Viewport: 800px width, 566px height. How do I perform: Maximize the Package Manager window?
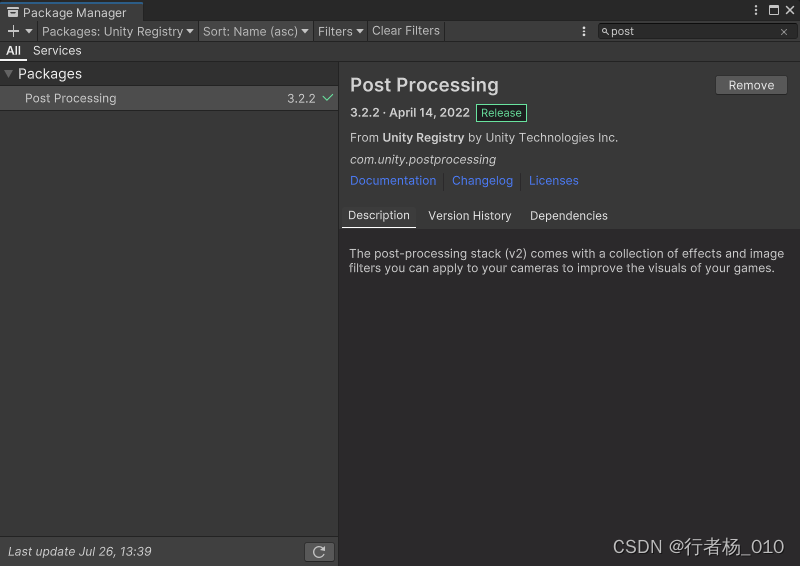point(773,10)
